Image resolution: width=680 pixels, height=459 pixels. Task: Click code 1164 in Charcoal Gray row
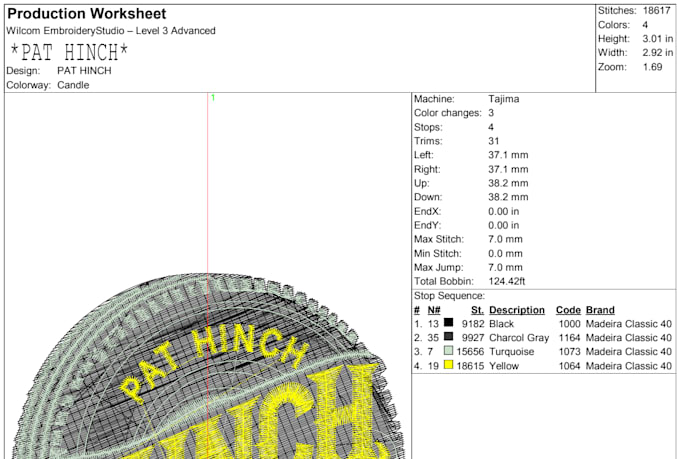569,338
